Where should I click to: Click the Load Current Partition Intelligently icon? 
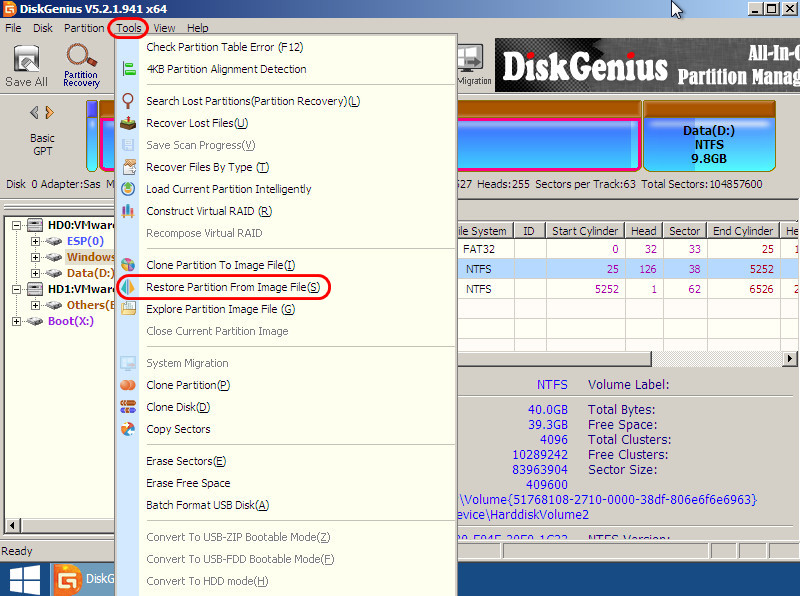tap(128, 189)
